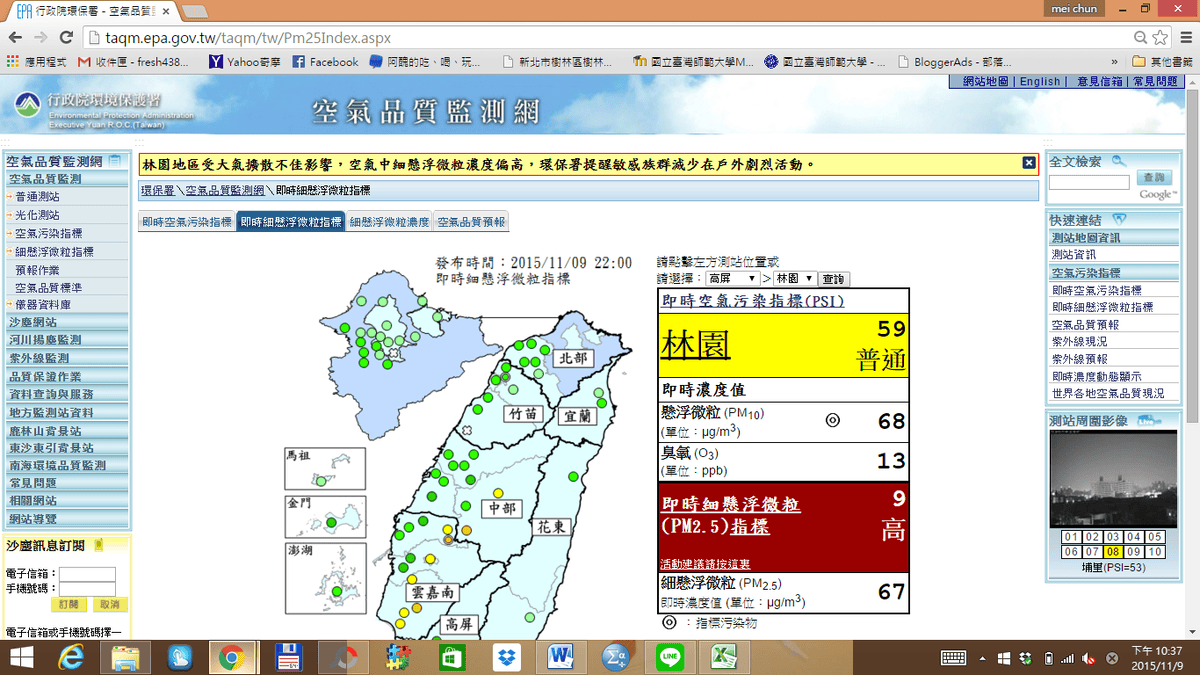
Task: Select camera number 08 under webcam
Action: tap(1113, 552)
